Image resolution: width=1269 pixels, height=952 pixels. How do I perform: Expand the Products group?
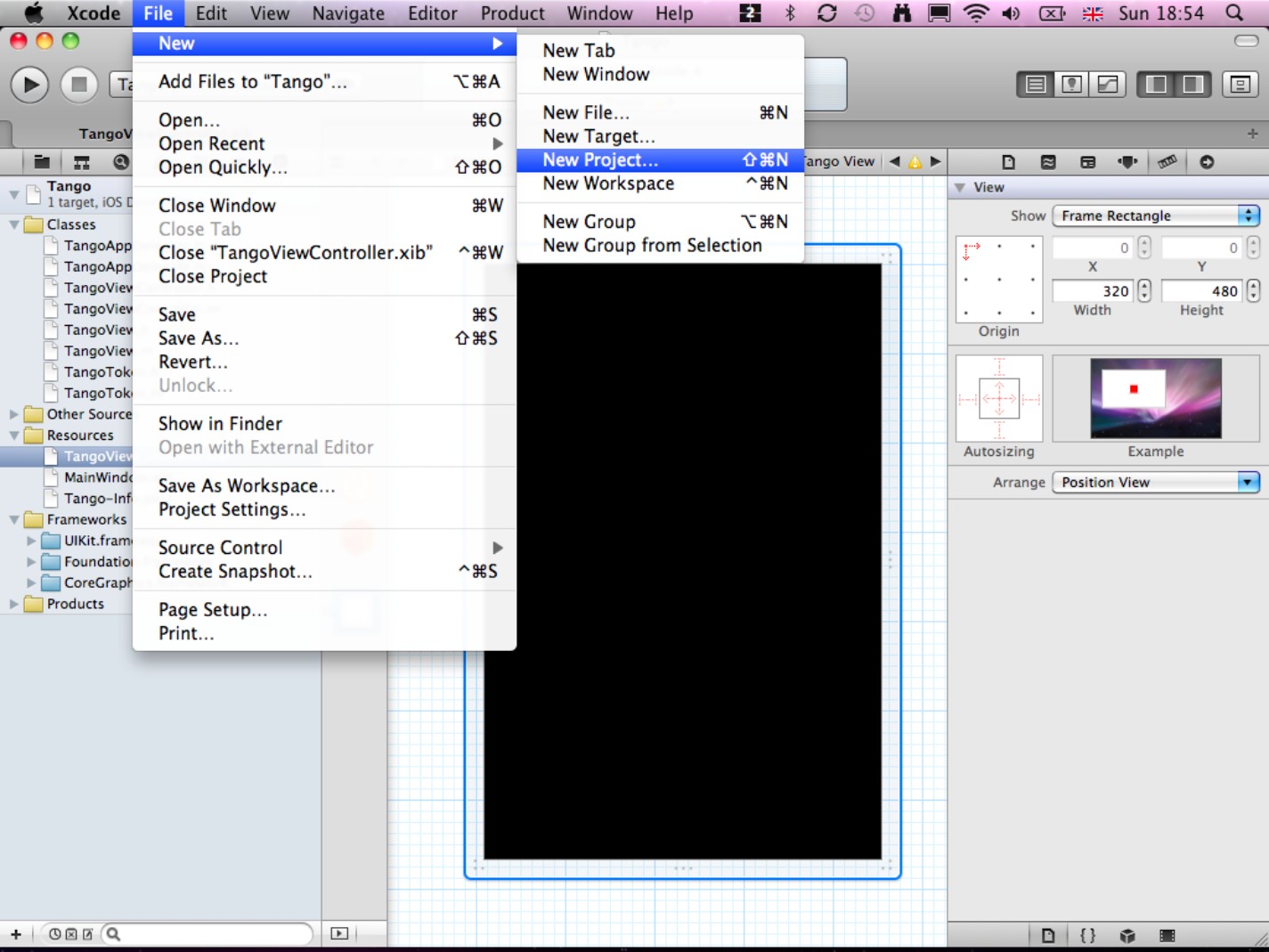(14, 604)
